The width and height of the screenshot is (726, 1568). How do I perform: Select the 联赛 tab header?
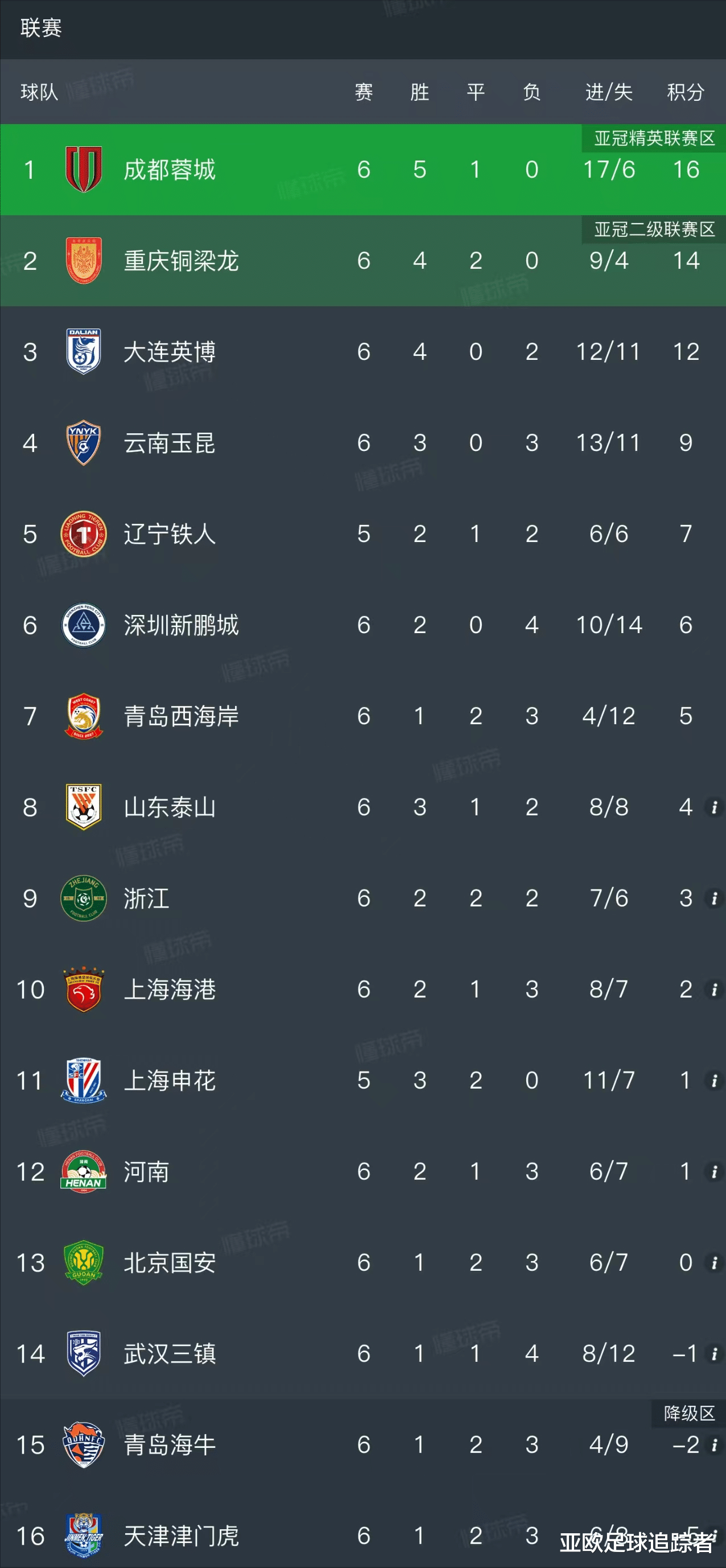[x=41, y=28]
